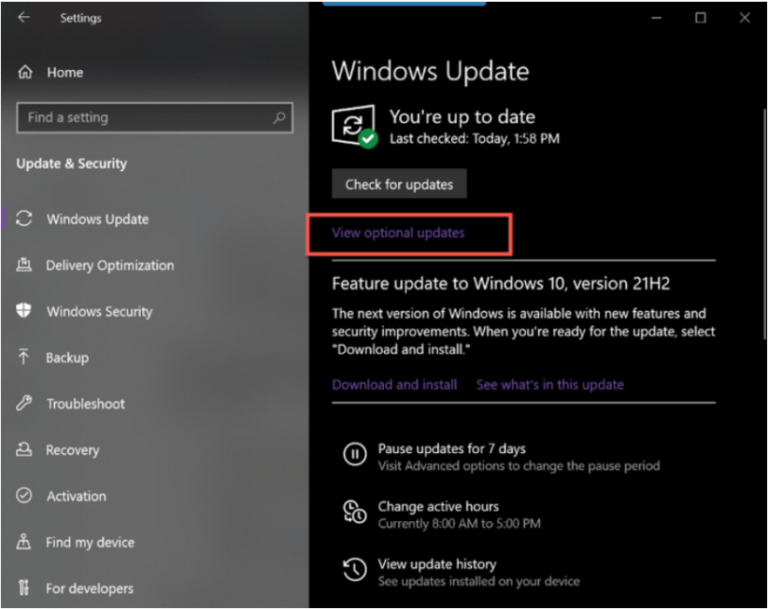Select Pause updates for 7 days
The image size is (768, 609).
point(452,448)
